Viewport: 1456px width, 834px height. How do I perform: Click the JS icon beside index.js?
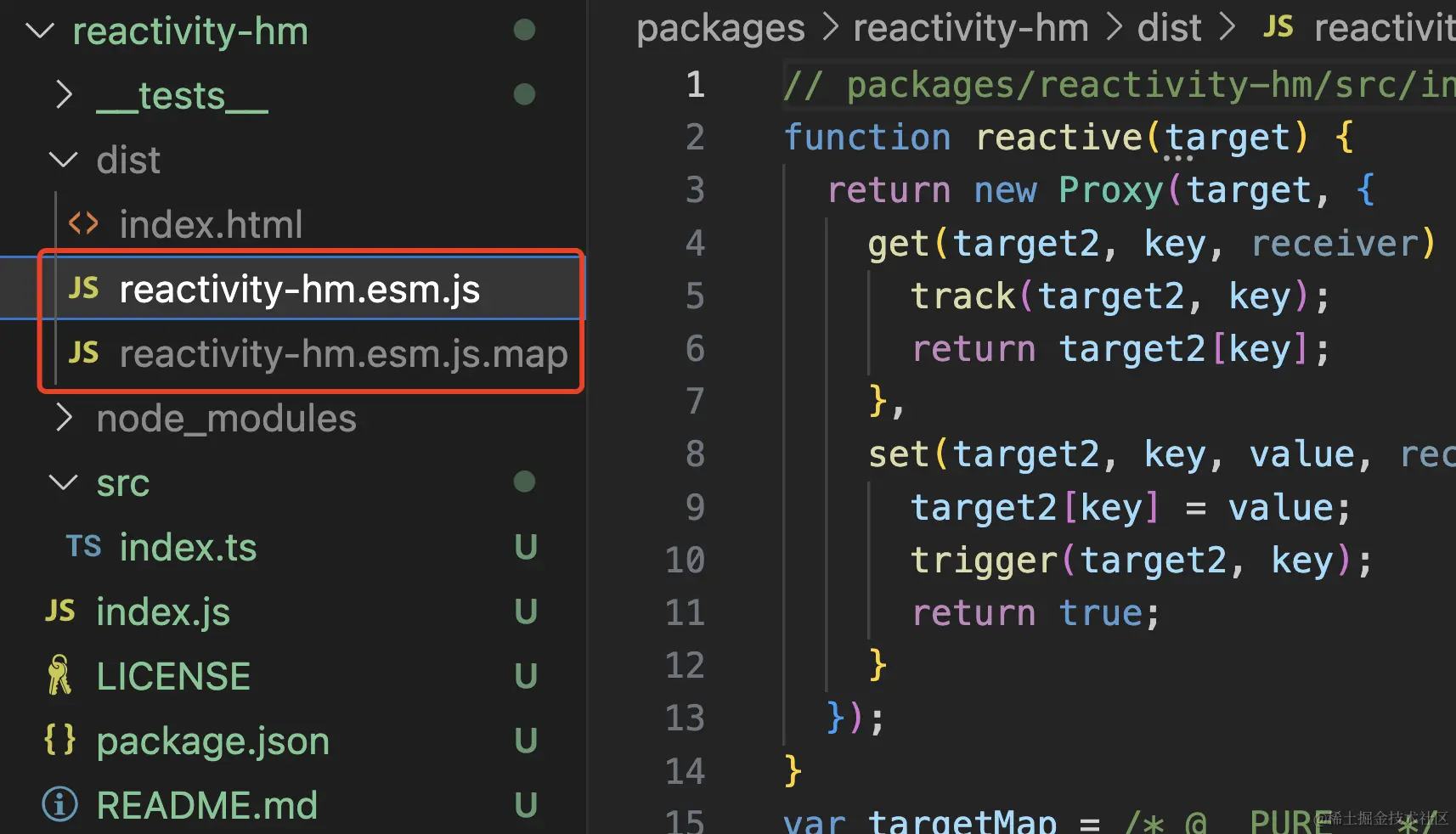pos(59,611)
